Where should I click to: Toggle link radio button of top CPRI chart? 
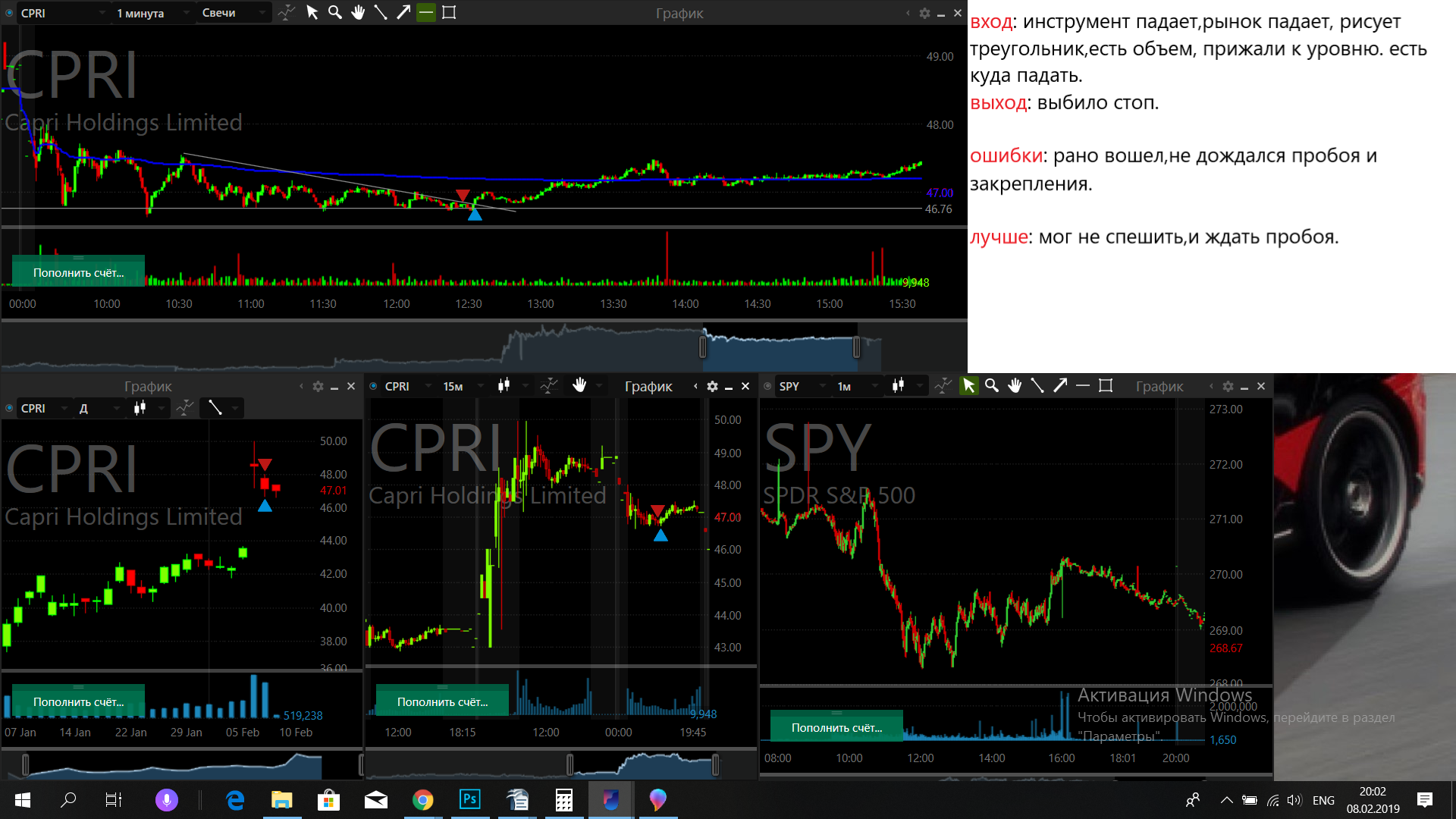pos(9,13)
